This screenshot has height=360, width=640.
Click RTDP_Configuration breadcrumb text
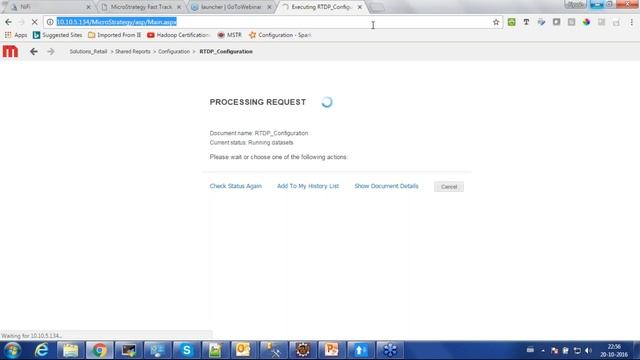point(226,51)
